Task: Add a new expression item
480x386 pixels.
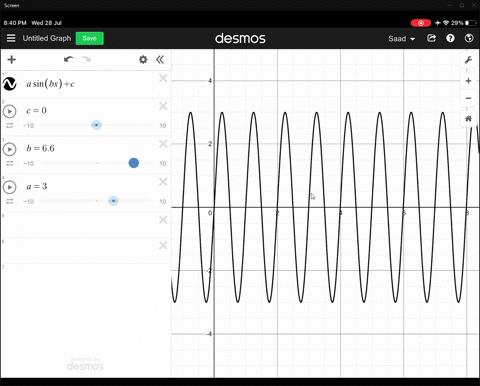Action: [x=12, y=60]
